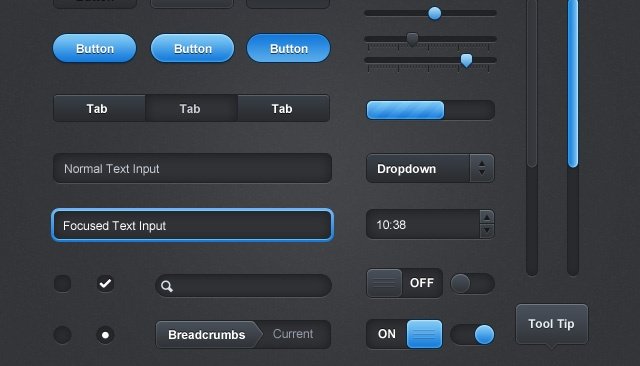Image resolution: width=640 pixels, height=366 pixels.
Task: Click the checkmark icon checkbox
Action: [x=105, y=283]
